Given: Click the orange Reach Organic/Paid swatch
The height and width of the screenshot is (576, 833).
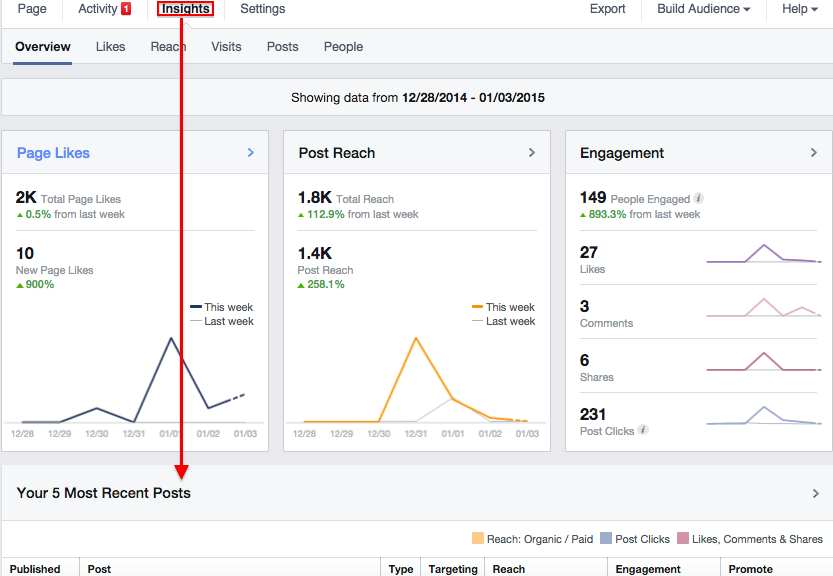Looking at the screenshot, I should (478, 539).
